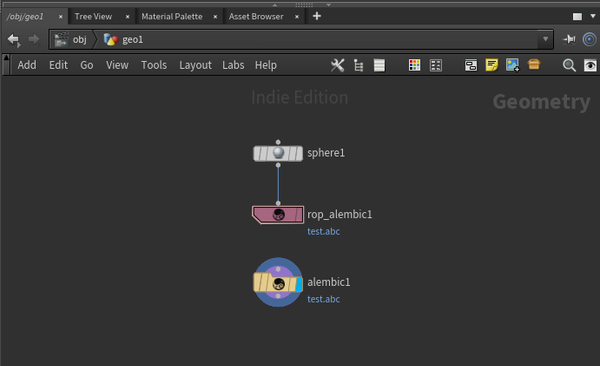This screenshot has width=600, height=366.
Task: Create a network box icon
Action: [x=471, y=65]
